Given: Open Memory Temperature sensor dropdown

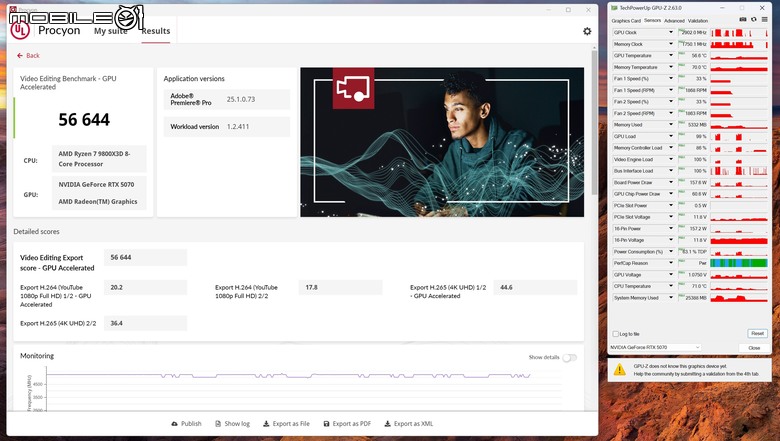Looking at the screenshot, I should [x=671, y=67].
